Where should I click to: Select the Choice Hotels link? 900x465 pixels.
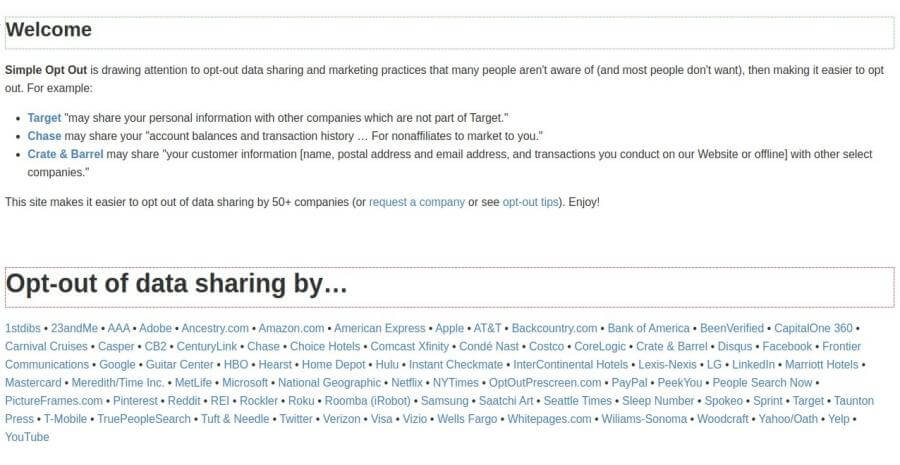tap(325, 347)
